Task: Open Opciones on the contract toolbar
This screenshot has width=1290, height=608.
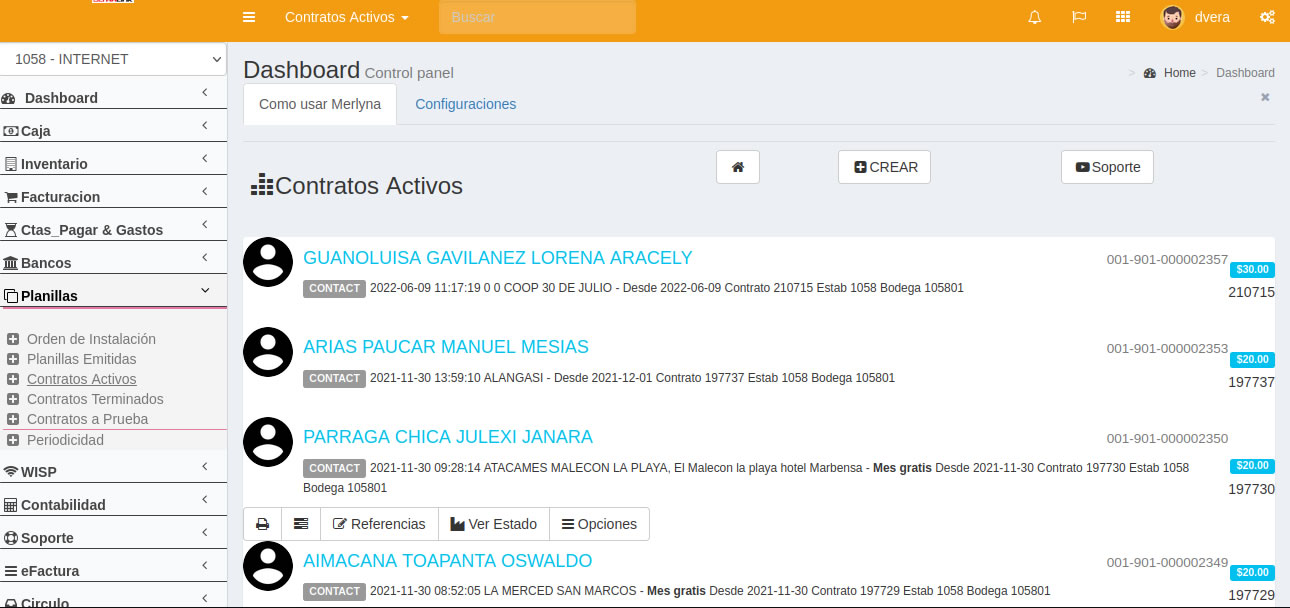Action: (599, 523)
